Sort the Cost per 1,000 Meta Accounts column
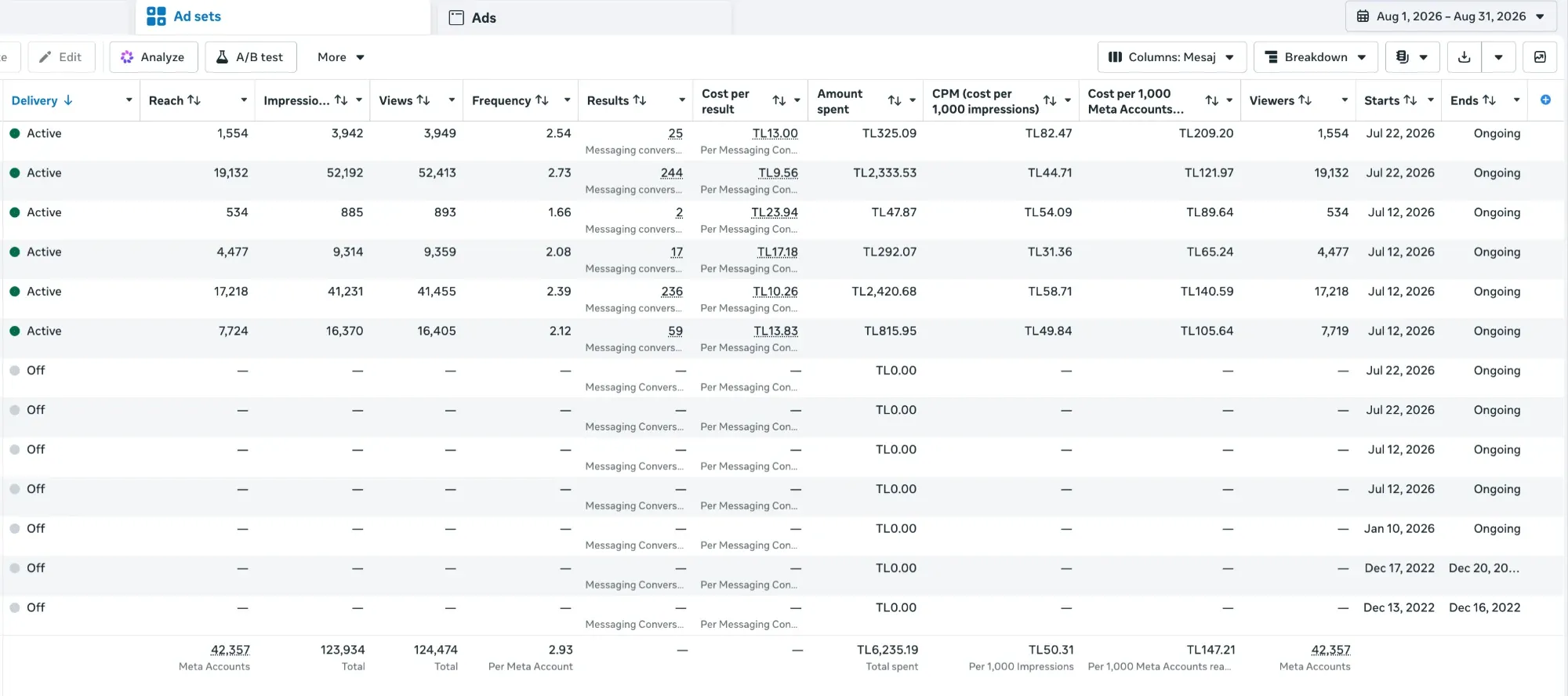 tap(1212, 100)
